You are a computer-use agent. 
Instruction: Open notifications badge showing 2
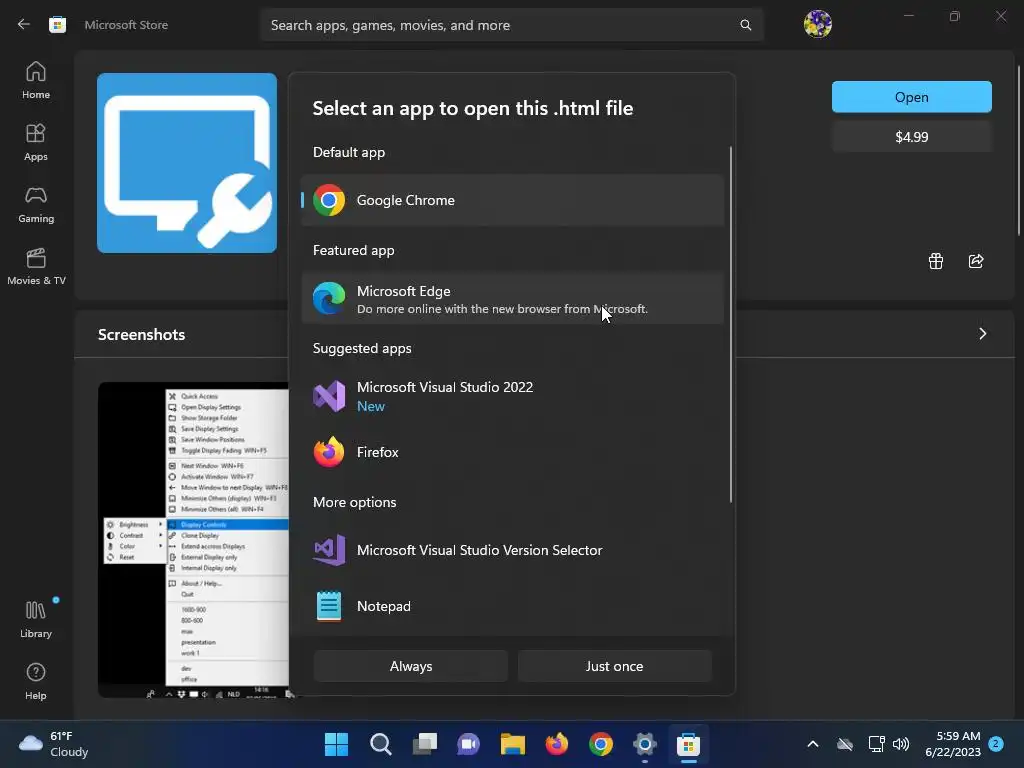point(996,744)
